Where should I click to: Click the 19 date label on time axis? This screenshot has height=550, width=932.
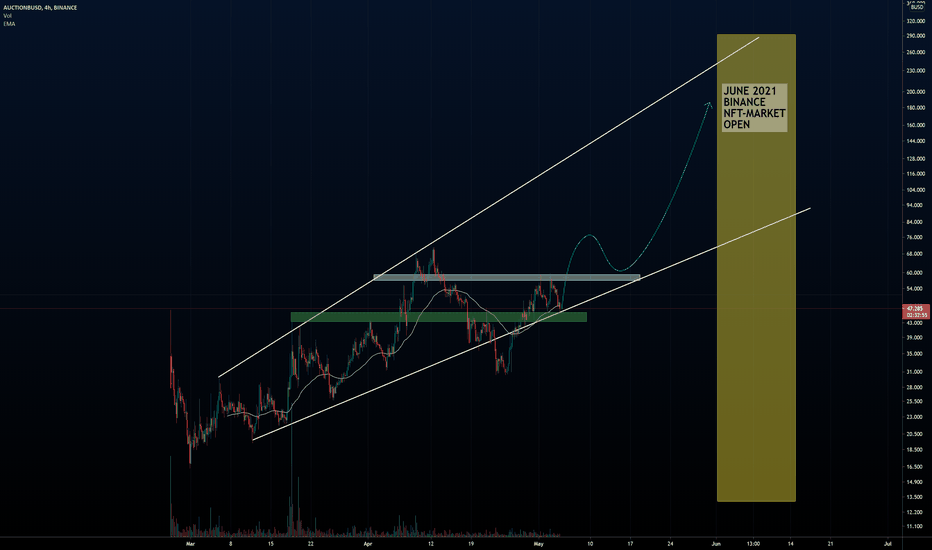click(471, 543)
